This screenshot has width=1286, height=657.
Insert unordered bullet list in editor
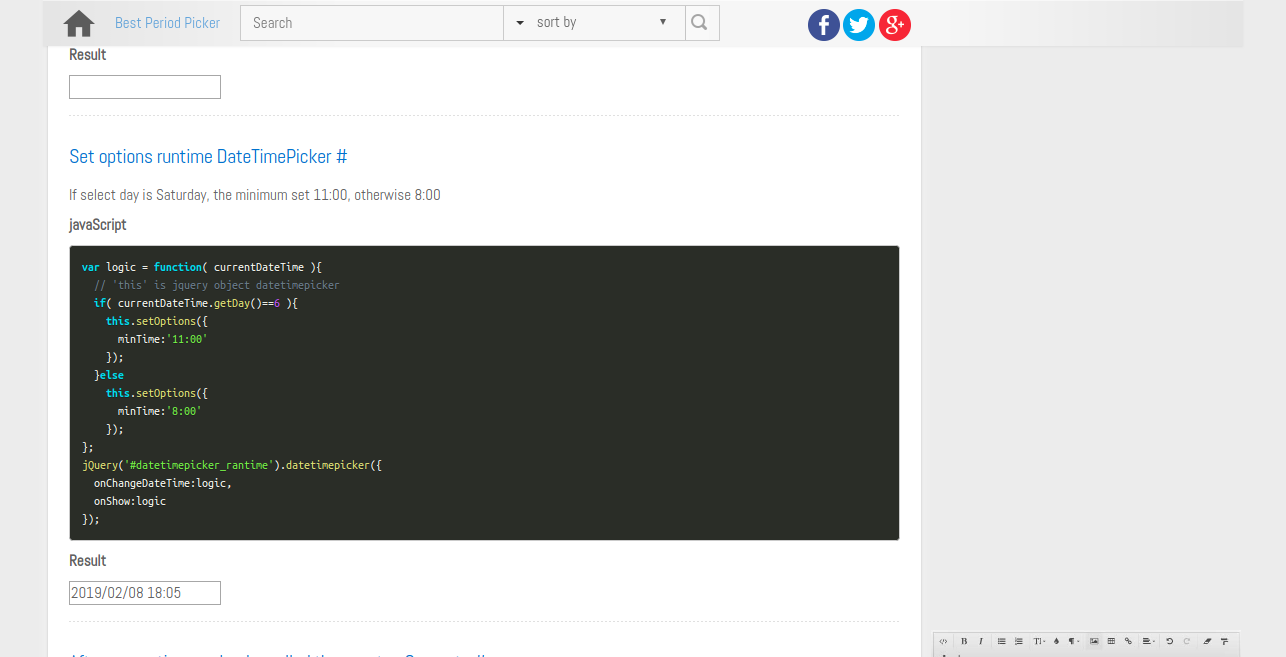pos(1002,641)
